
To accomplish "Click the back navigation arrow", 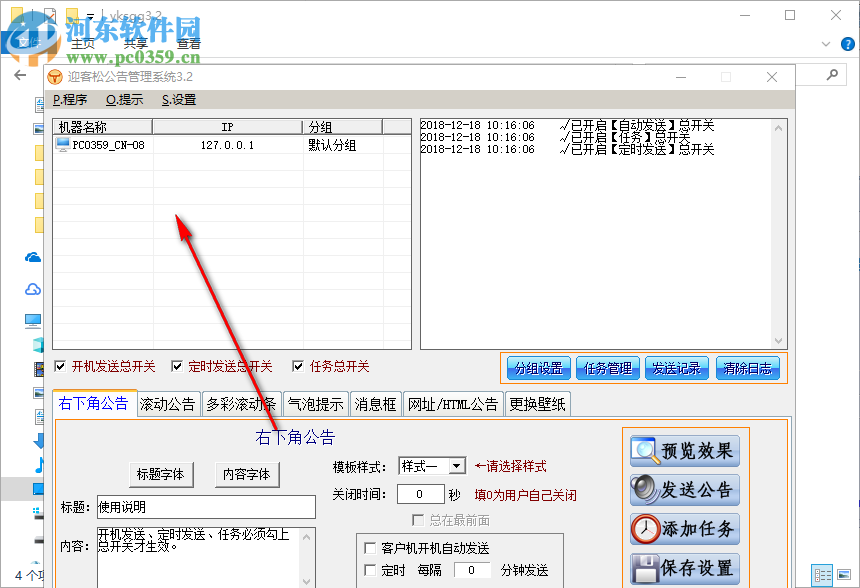I will pos(20,76).
